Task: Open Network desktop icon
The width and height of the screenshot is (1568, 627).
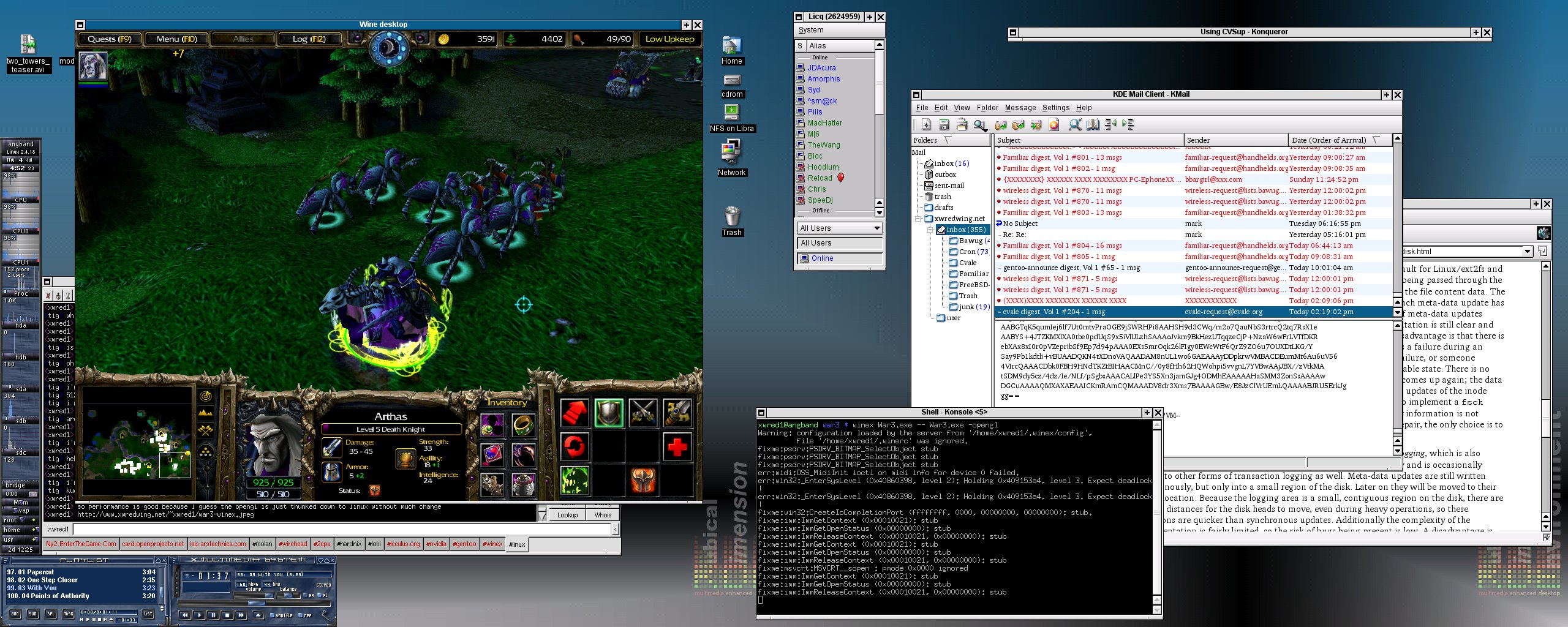Action: (x=732, y=157)
